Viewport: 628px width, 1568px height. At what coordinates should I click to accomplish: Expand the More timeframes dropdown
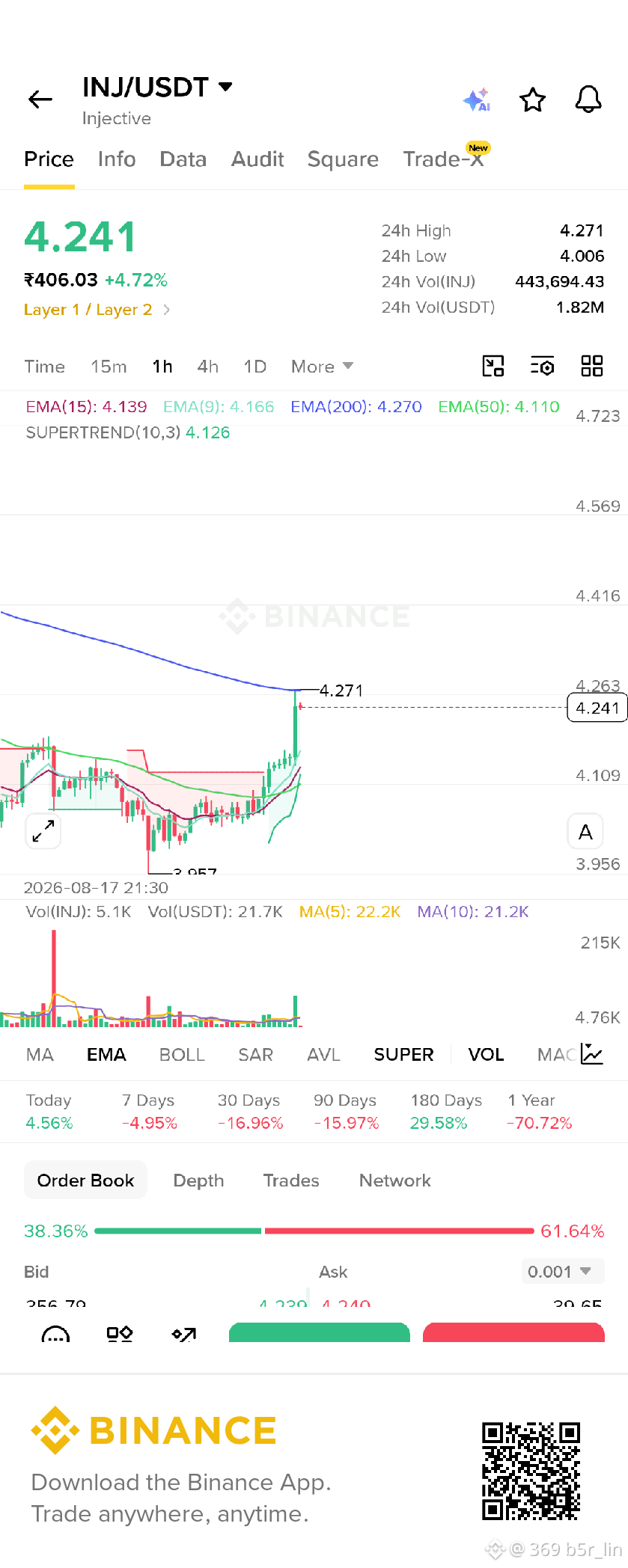click(x=322, y=367)
